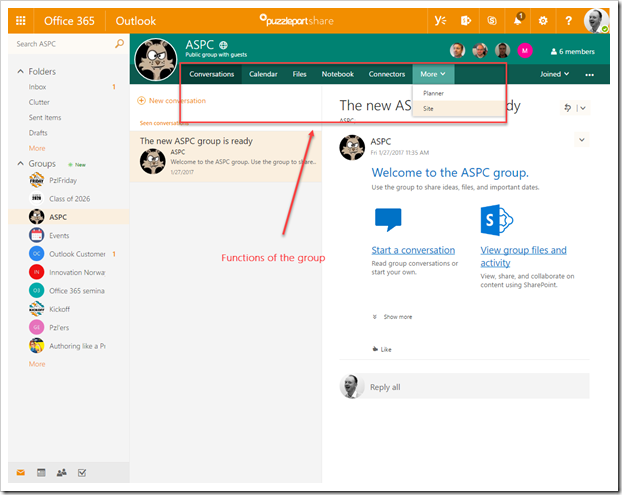The width and height of the screenshot is (622, 495).
Task: Open Yammer from the top bar
Action: (x=440, y=21)
